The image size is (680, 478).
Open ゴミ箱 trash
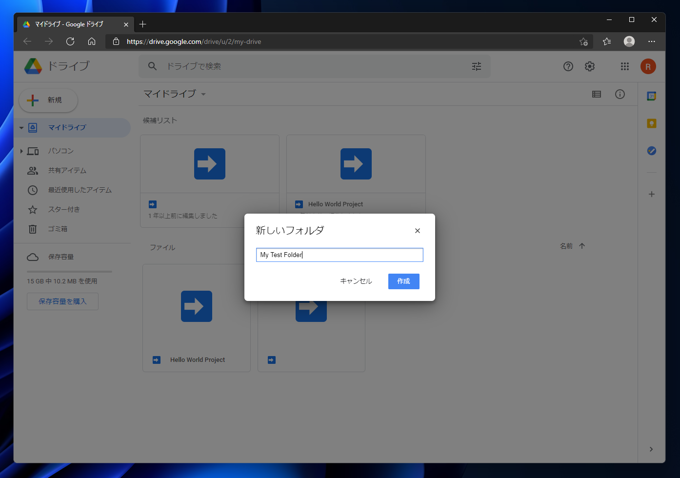[x=57, y=229]
